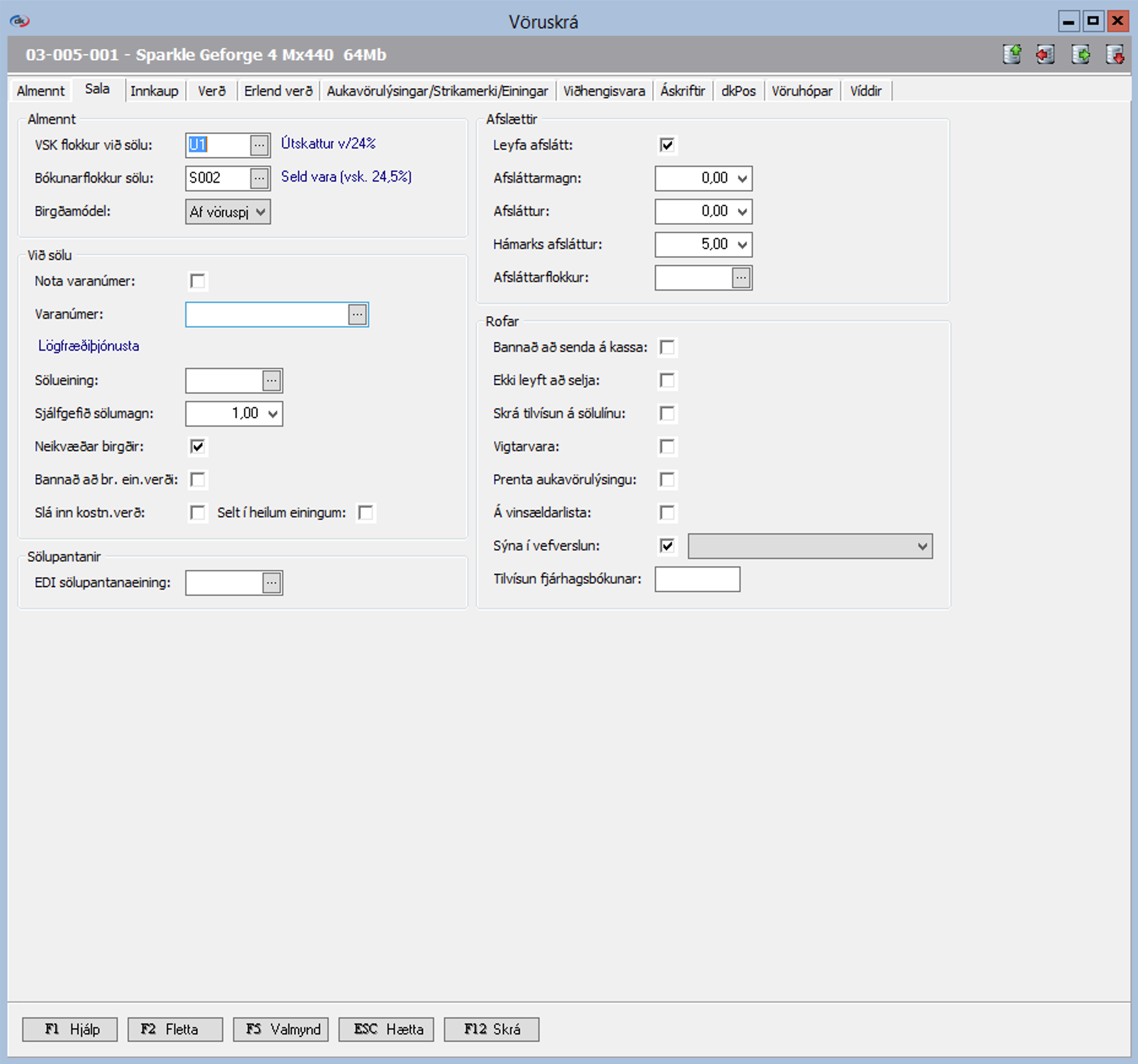The width and height of the screenshot is (1138, 1064).
Task: Click F5 Valmynd button
Action: pos(281,1029)
